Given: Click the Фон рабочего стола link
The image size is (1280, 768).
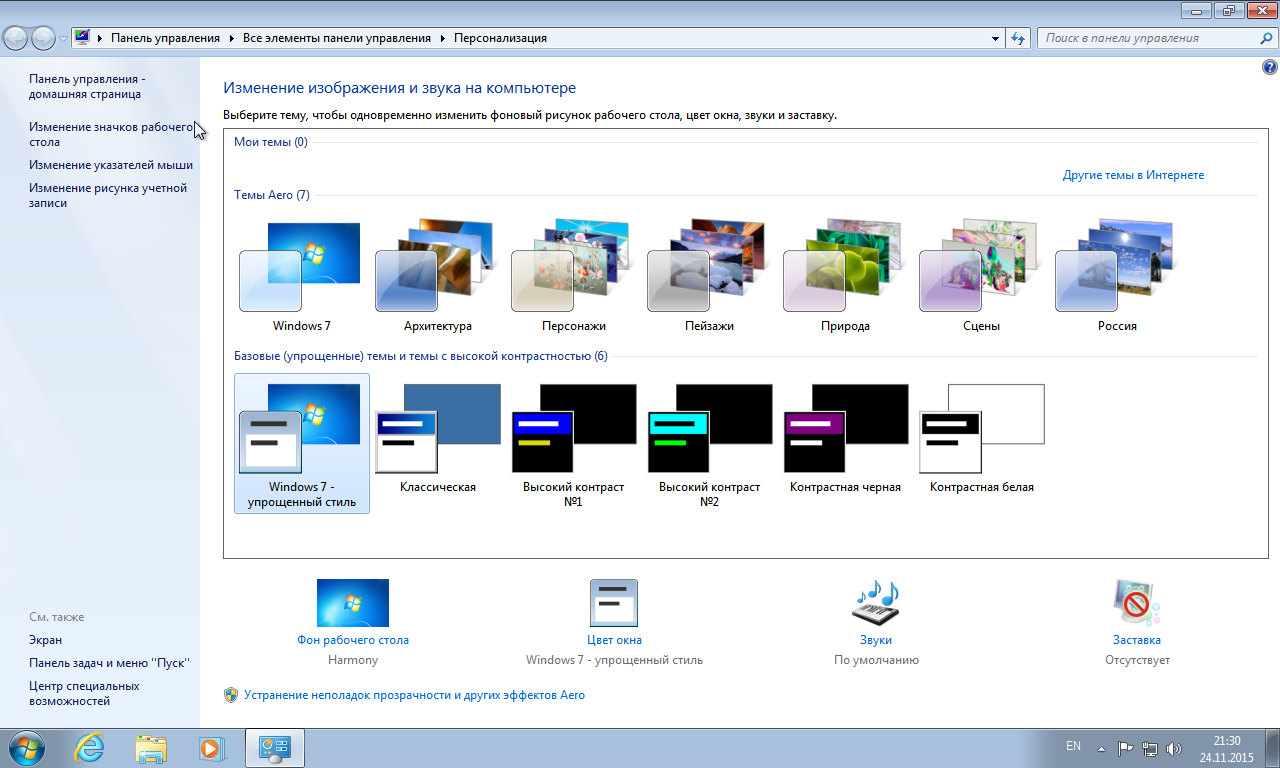Looking at the screenshot, I should [353, 640].
